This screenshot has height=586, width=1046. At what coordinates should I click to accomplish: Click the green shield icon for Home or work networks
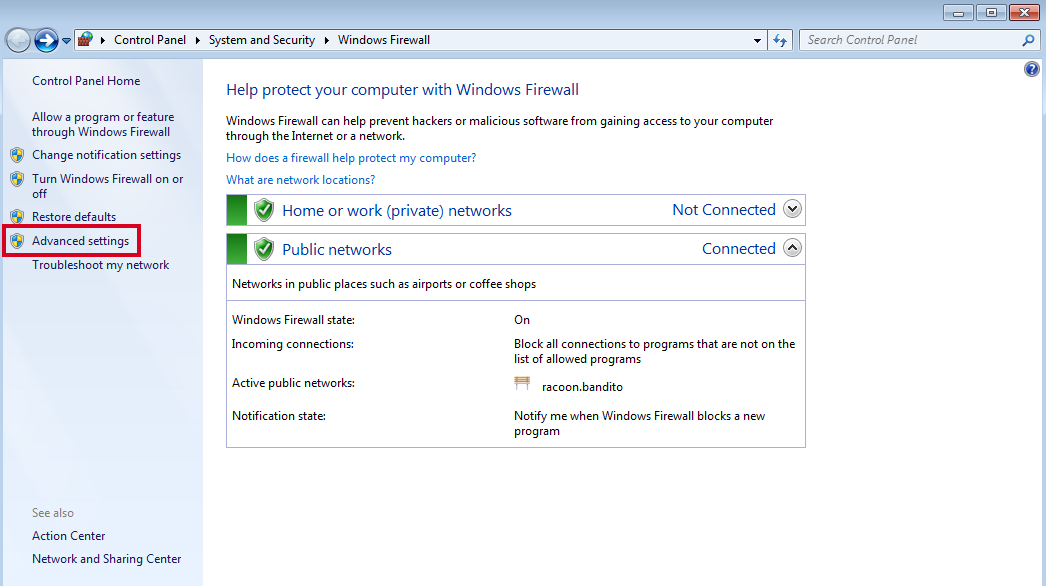[263, 209]
